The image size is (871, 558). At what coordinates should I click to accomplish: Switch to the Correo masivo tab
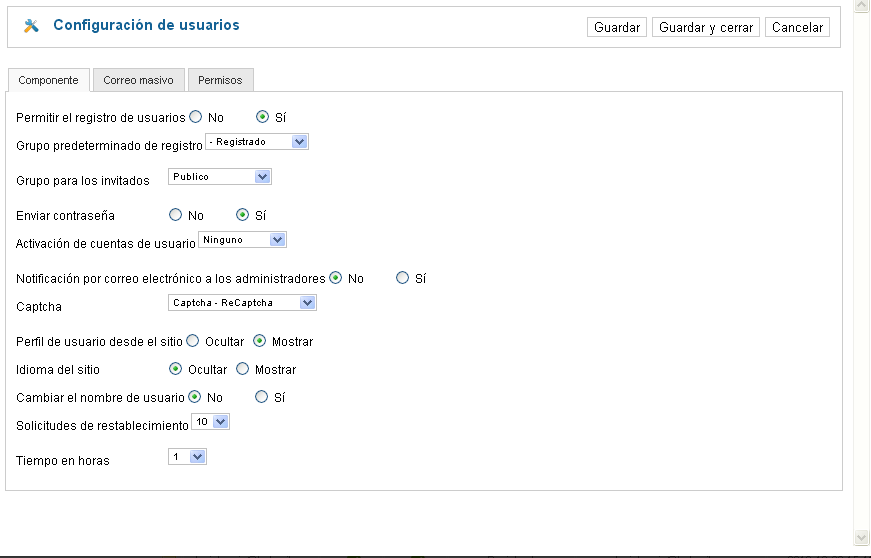click(138, 80)
